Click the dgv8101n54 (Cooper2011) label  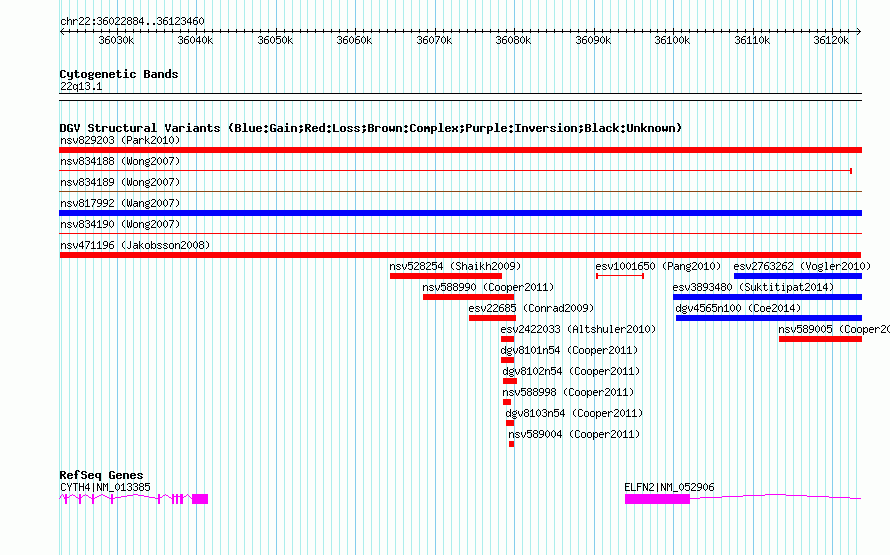569,350
